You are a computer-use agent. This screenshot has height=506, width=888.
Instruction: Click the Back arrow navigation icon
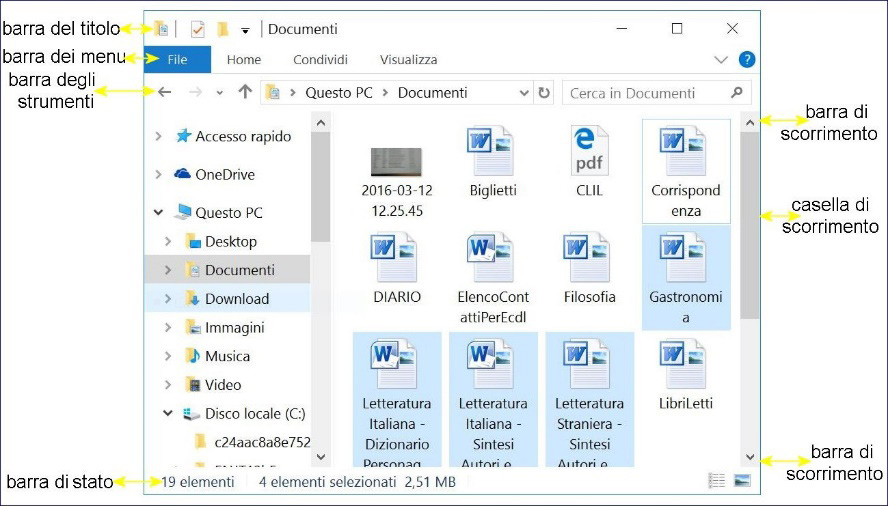[165, 93]
